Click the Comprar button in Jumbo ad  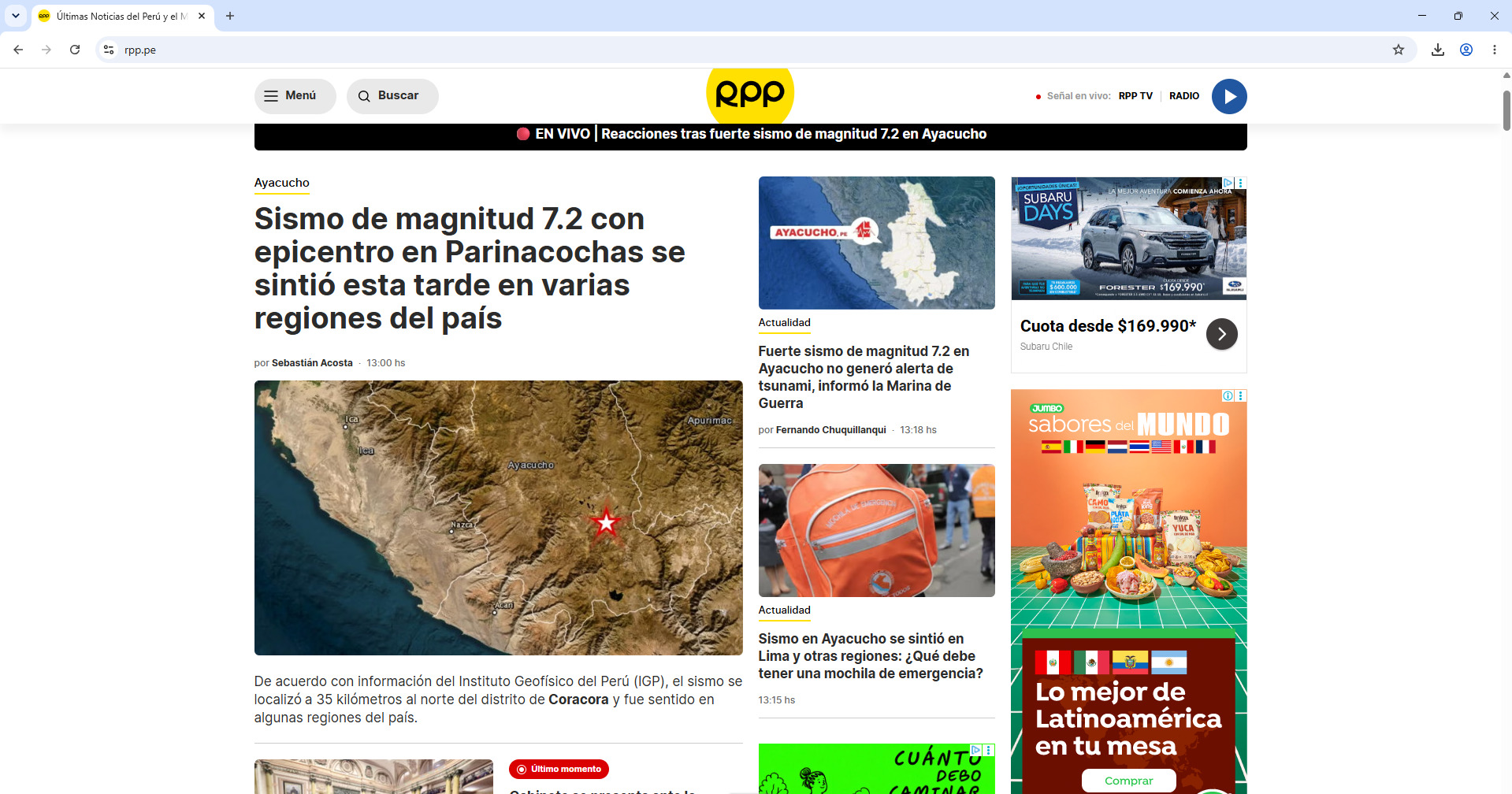(x=1129, y=781)
